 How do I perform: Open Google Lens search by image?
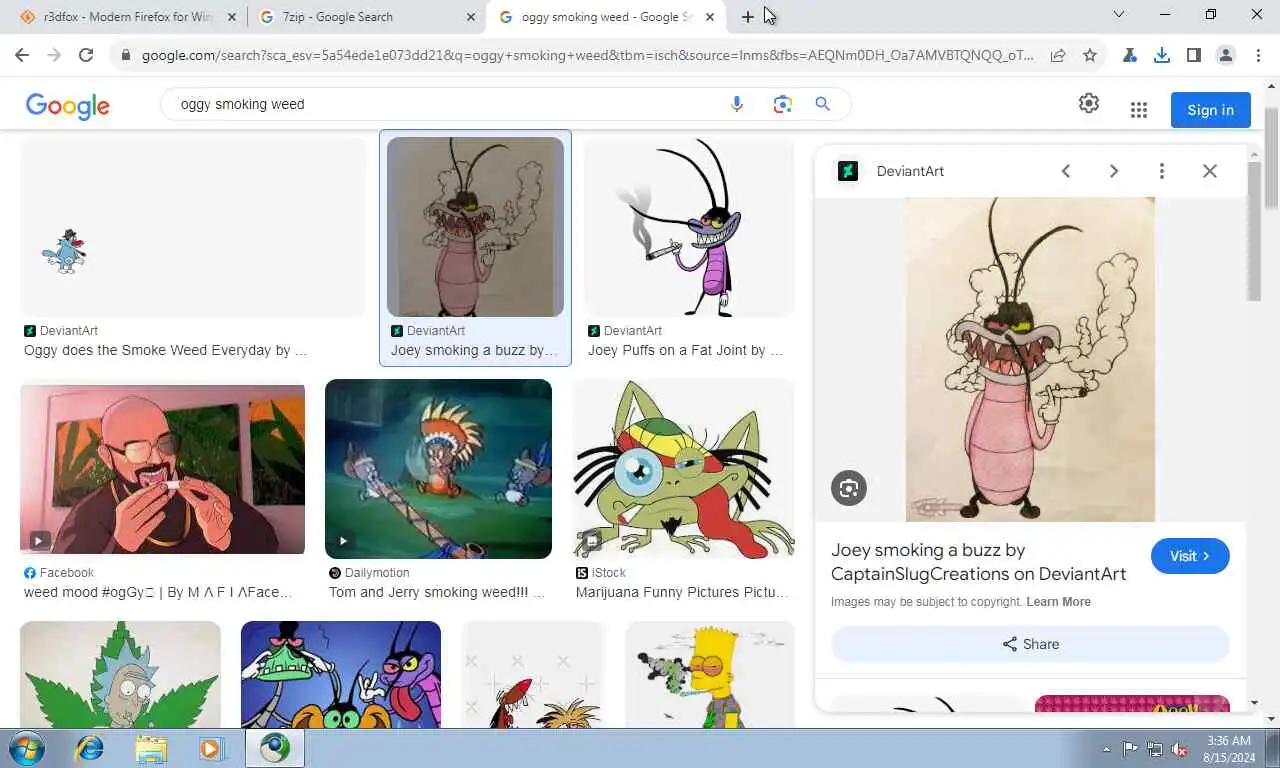click(782, 104)
